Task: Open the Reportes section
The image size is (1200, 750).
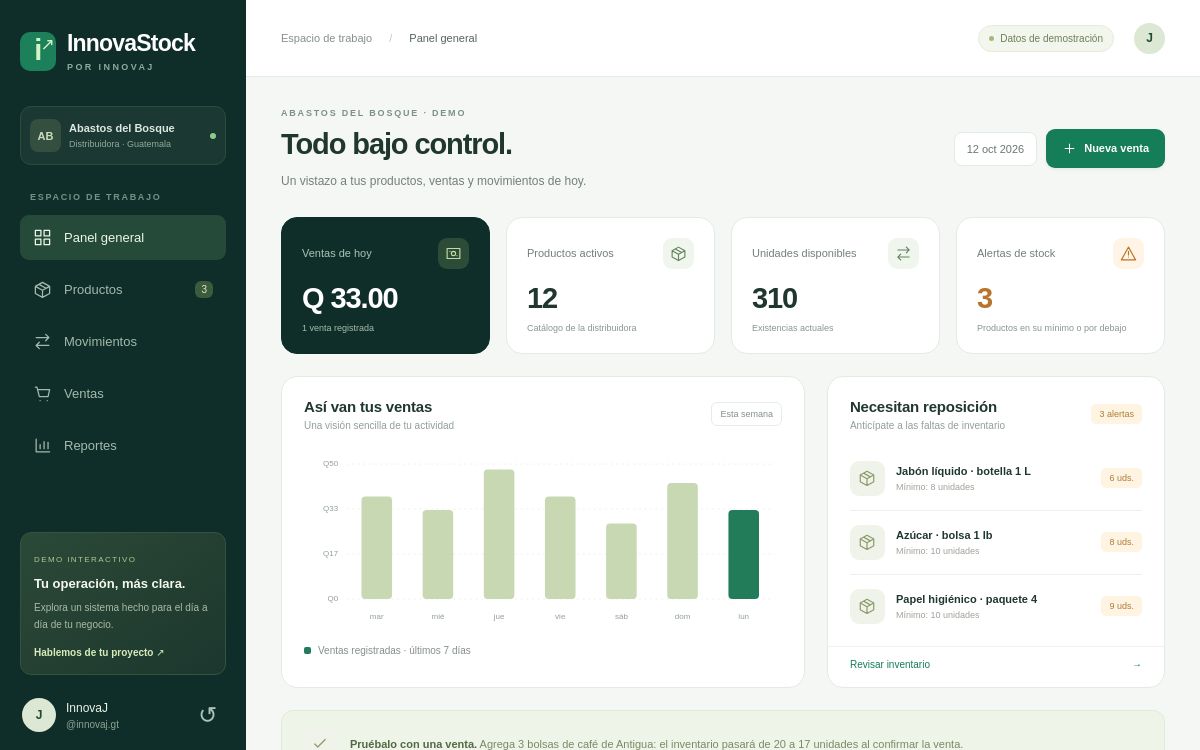Action: 123,445
